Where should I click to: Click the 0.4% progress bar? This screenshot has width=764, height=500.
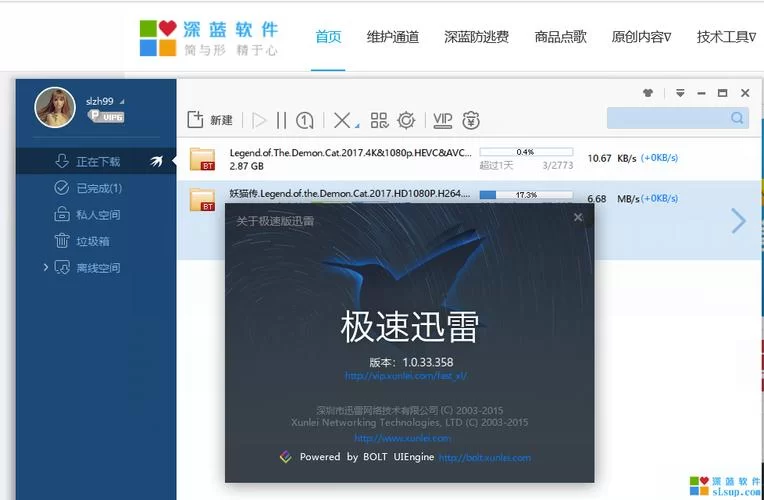[x=526, y=152]
